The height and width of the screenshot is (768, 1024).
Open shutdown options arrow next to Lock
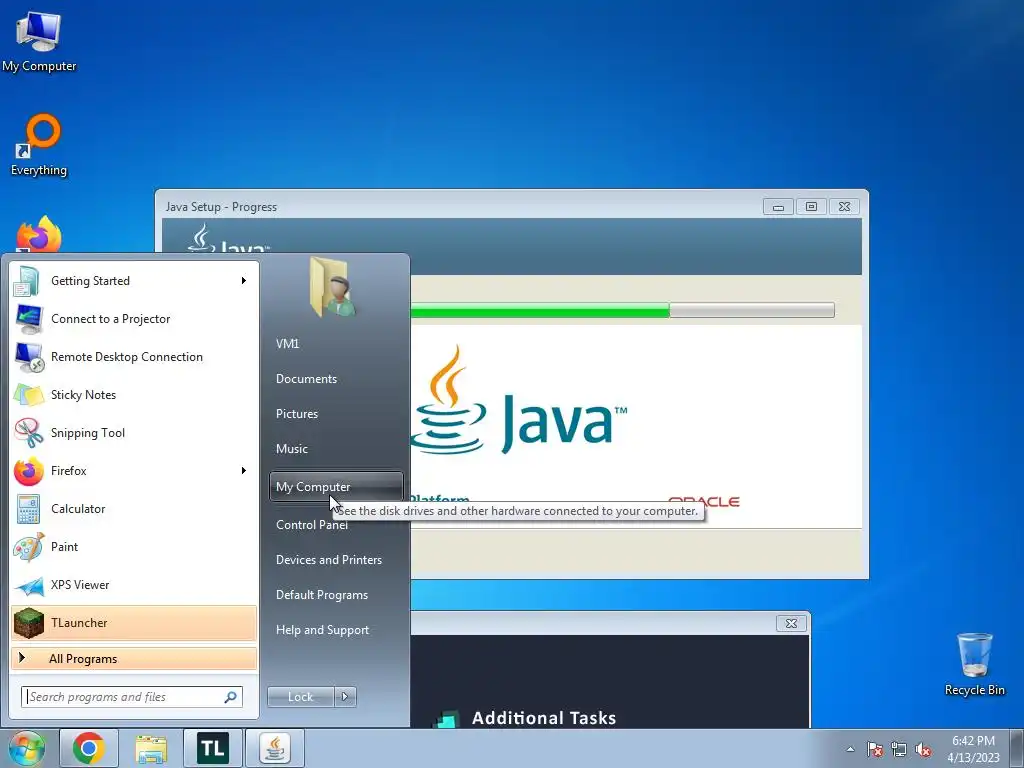[x=345, y=697]
